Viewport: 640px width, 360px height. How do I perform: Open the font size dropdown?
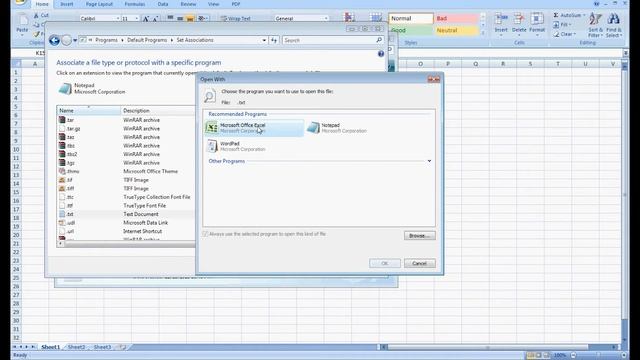coord(137,18)
